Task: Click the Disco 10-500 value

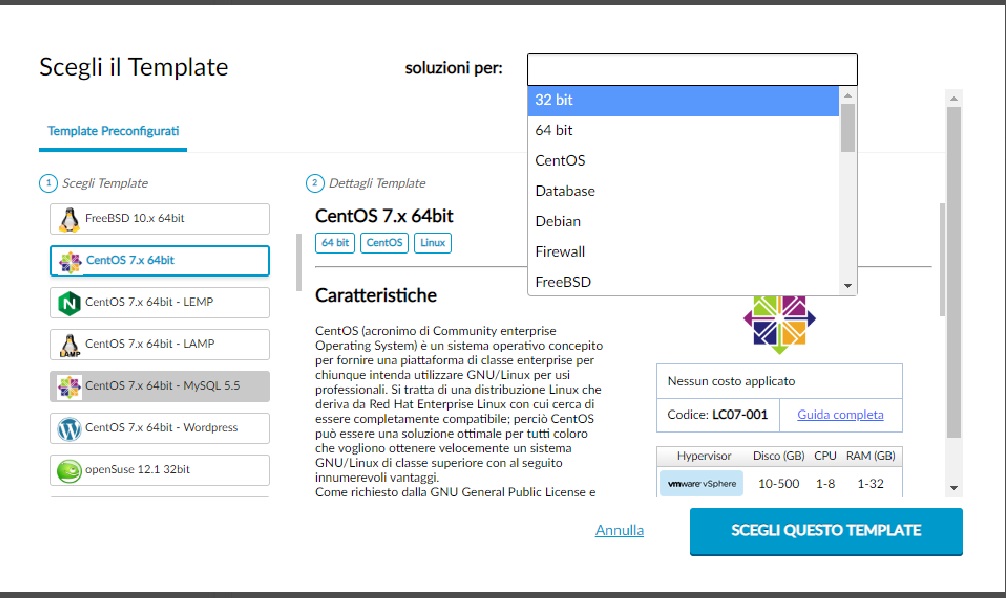Action: [x=778, y=484]
